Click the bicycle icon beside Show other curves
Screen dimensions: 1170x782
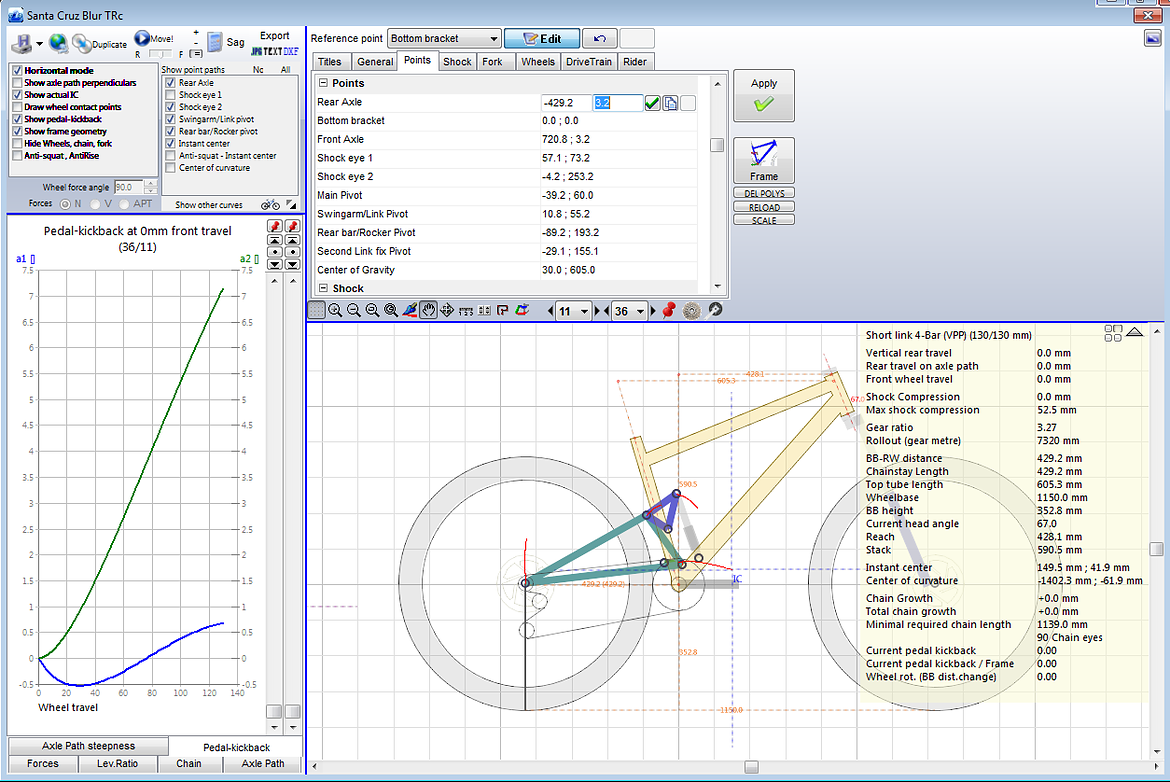click(270, 204)
